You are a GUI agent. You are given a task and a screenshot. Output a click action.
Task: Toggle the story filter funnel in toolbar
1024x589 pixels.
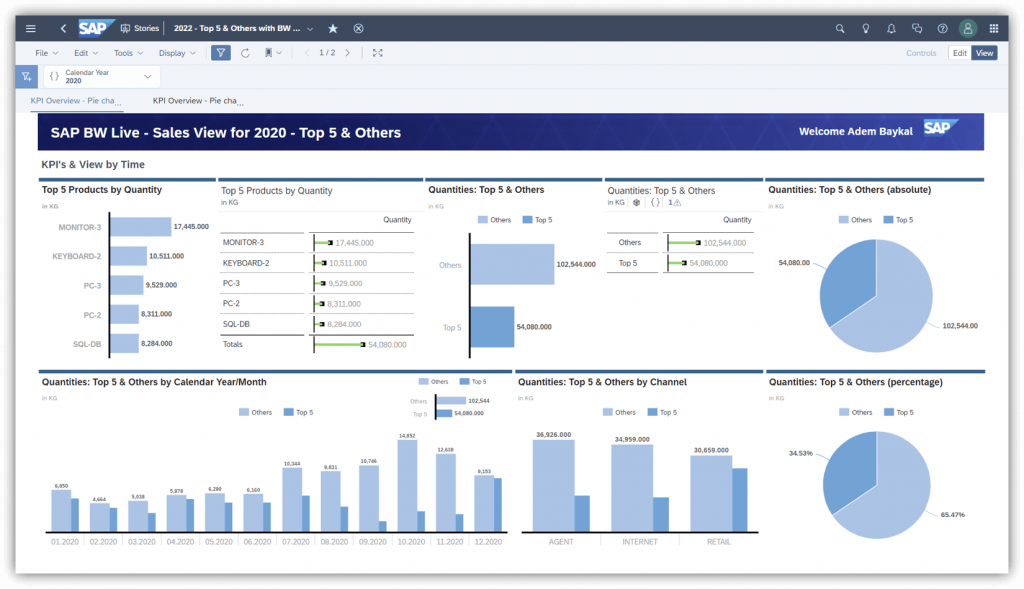coord(221,53)
